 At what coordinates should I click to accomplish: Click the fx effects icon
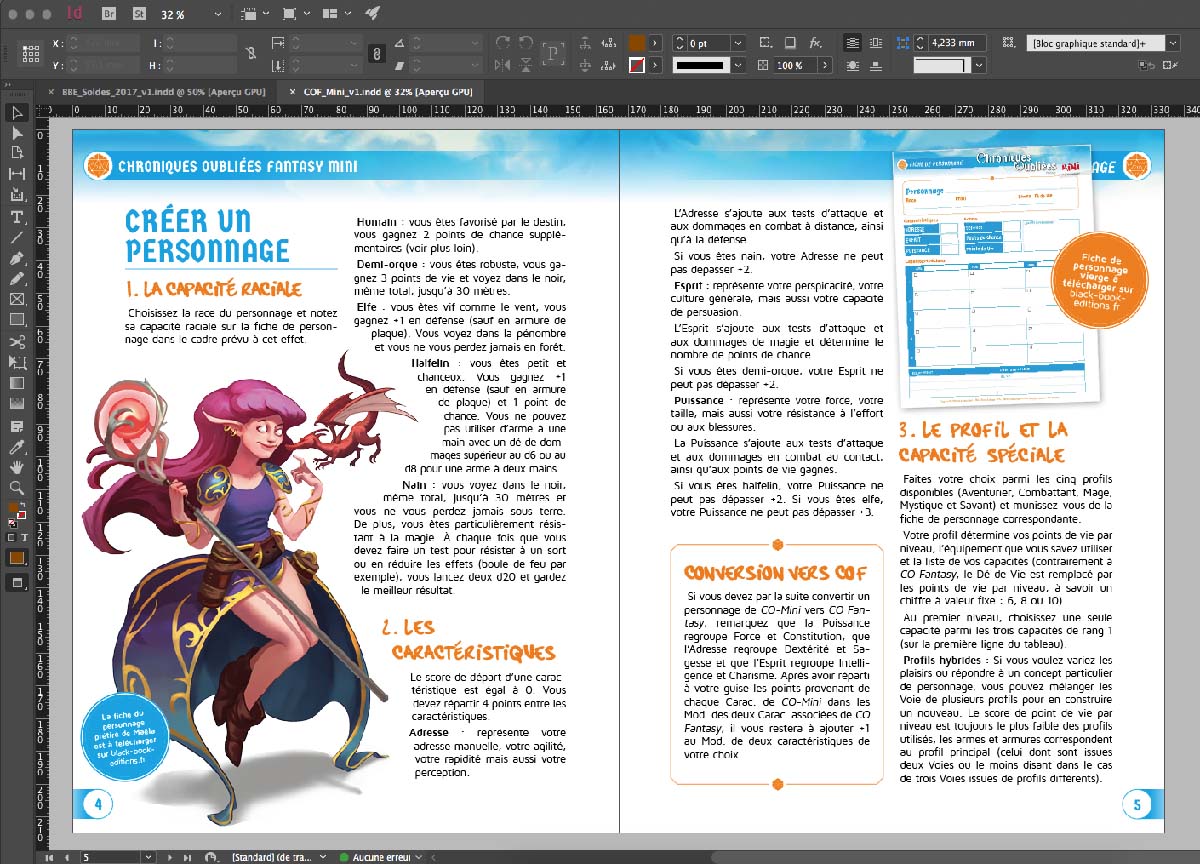click(816, 43)
